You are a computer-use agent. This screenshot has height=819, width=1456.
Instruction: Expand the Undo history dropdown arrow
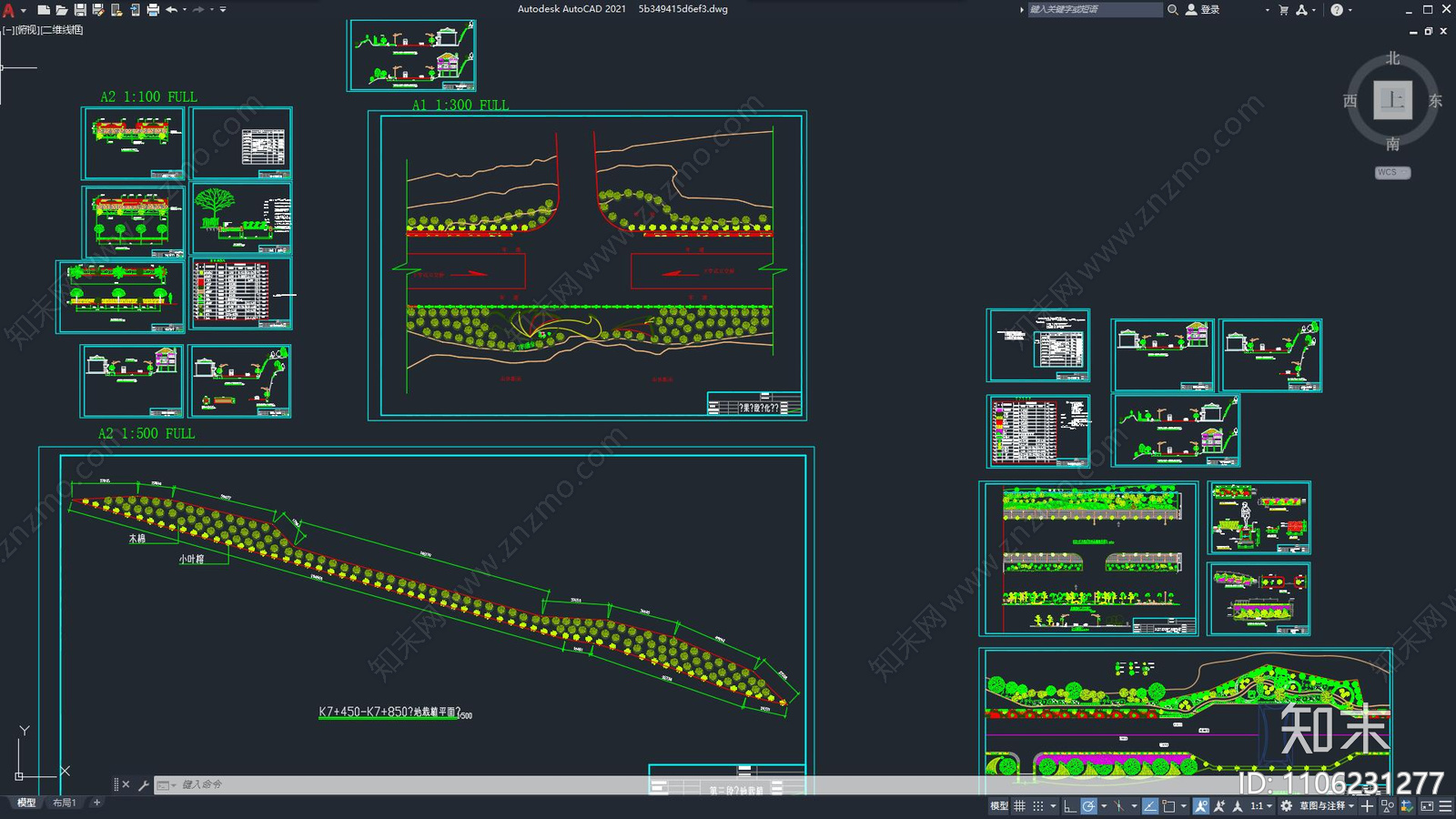[185, 9]
